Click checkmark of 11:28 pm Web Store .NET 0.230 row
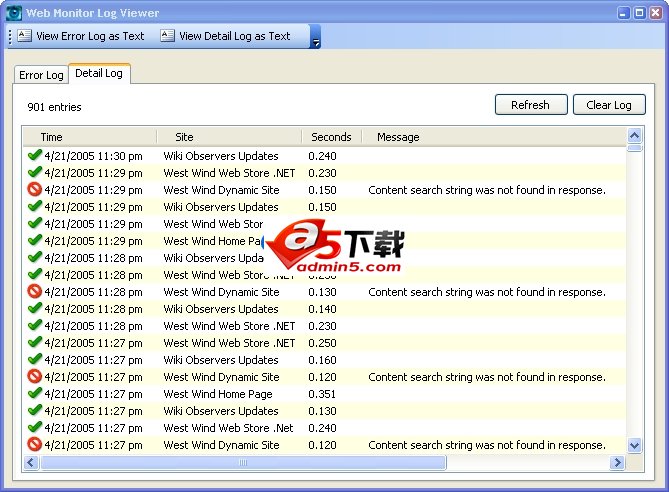 [x=35, y=325]
